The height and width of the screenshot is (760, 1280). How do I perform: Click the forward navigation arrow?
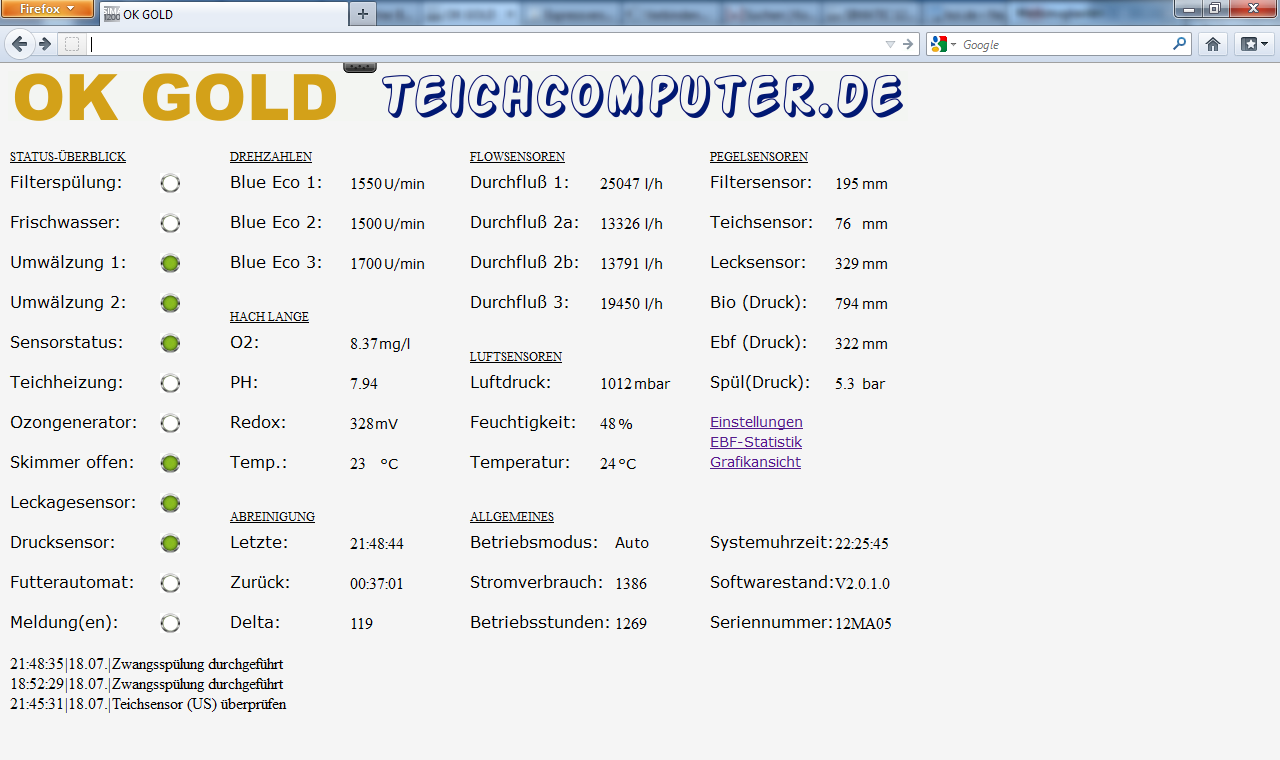(x=45, y=44)
